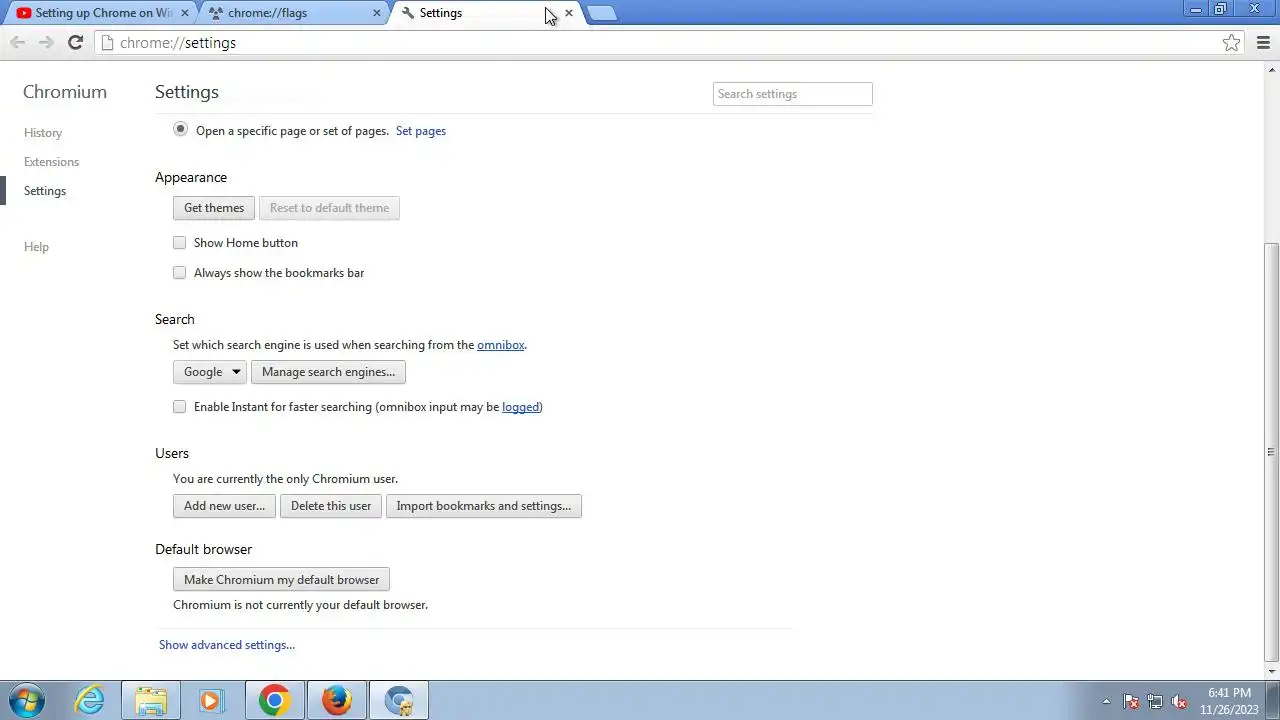Select Settings in the sidebar
This screenshot has width=1280, height=720.
45,190
